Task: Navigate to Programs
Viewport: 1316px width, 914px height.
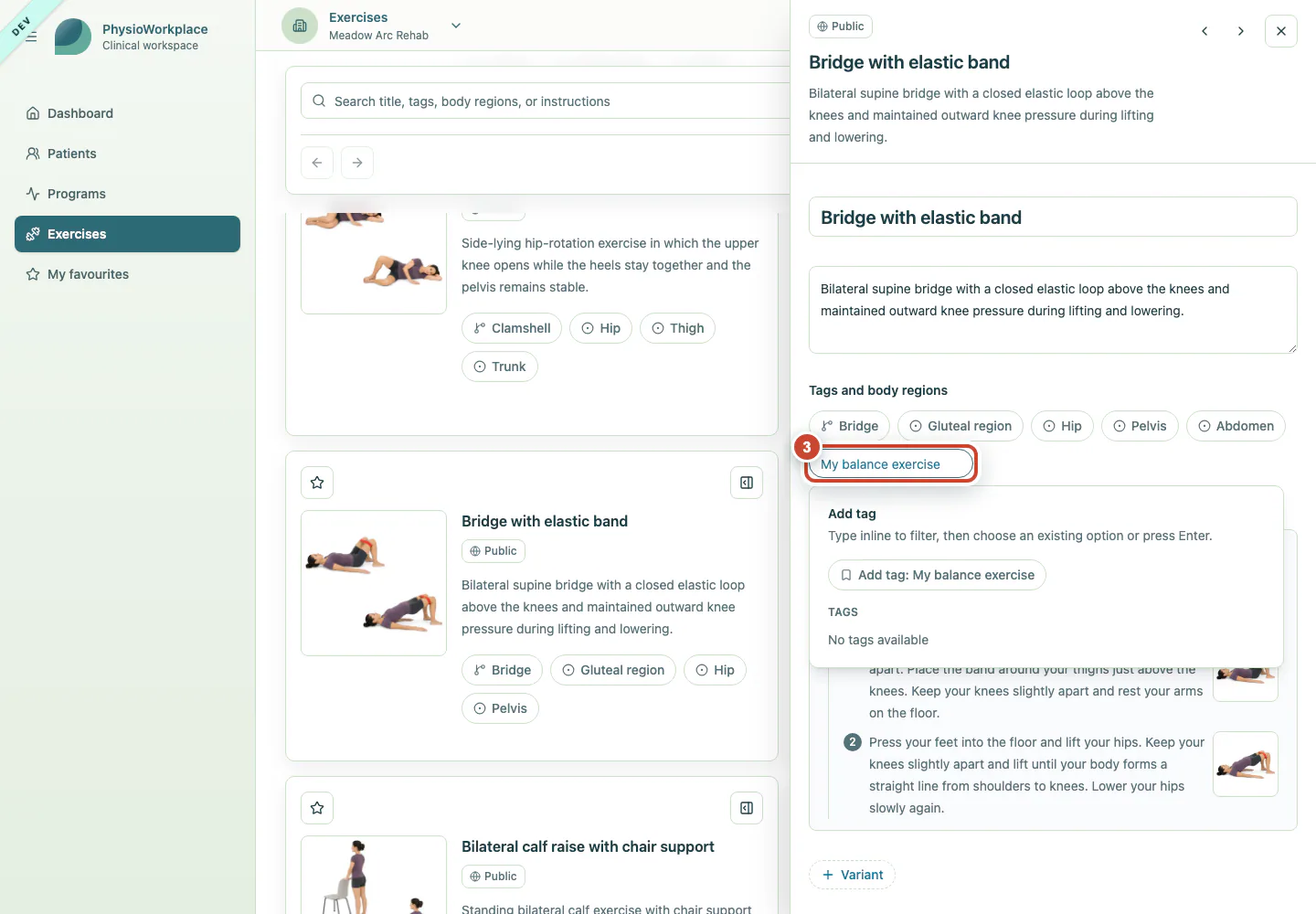Action: [127, 194]
